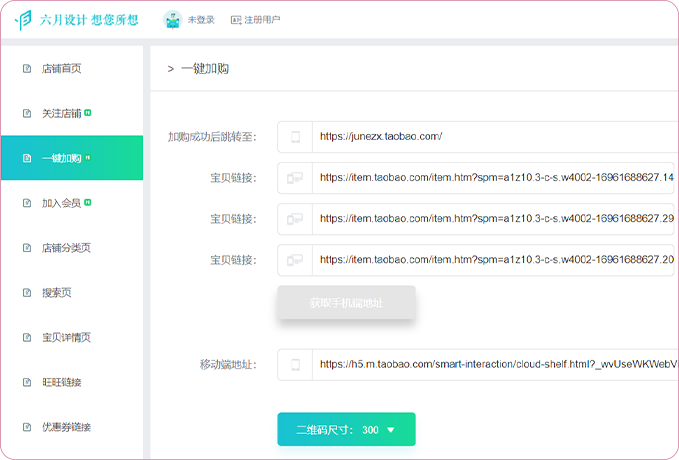Viewport: 679px width, 460px height.
Task: Click the device icon in third 宝贝链接 field
Action: coord(295,260)
